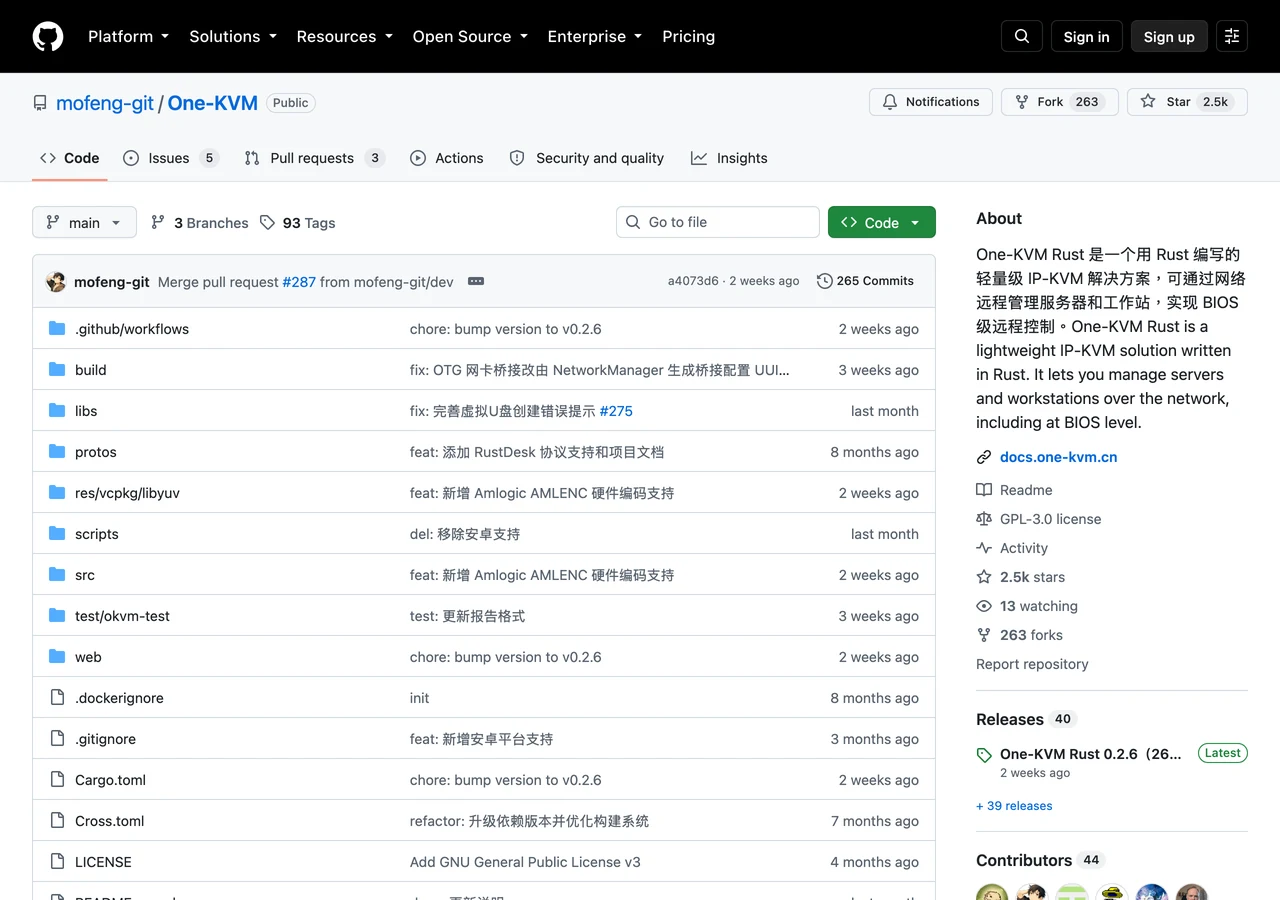Click the Activity pulse icon

point(984,548)
